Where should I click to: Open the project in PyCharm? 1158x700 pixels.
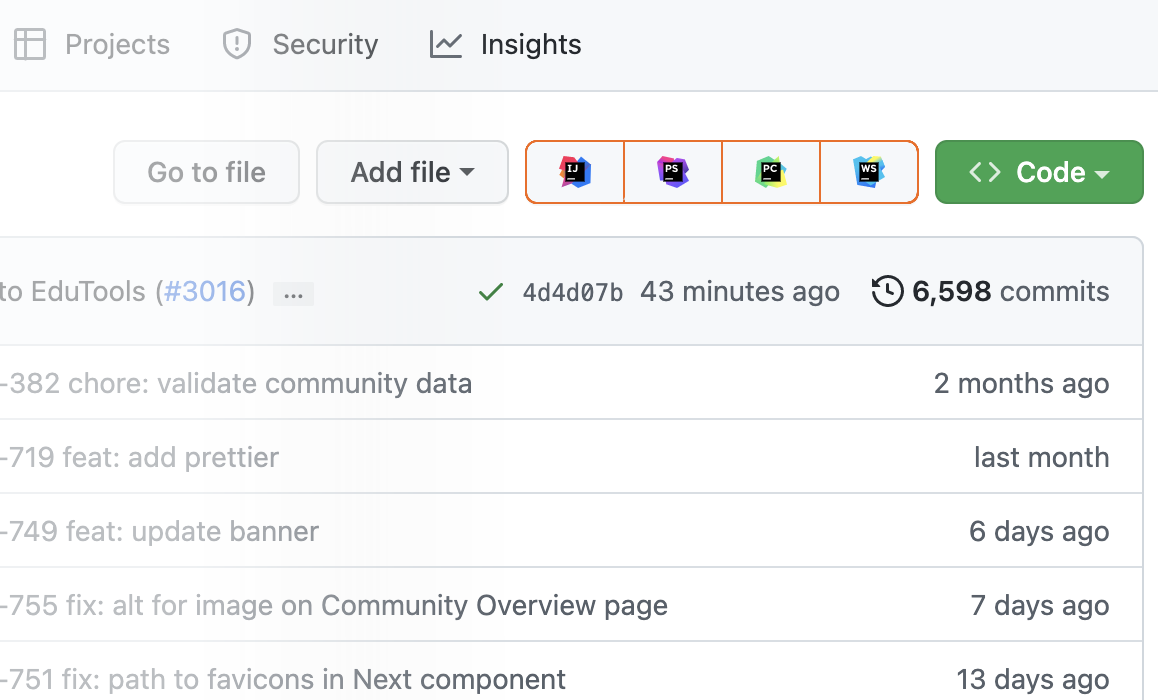pos(770,171)
